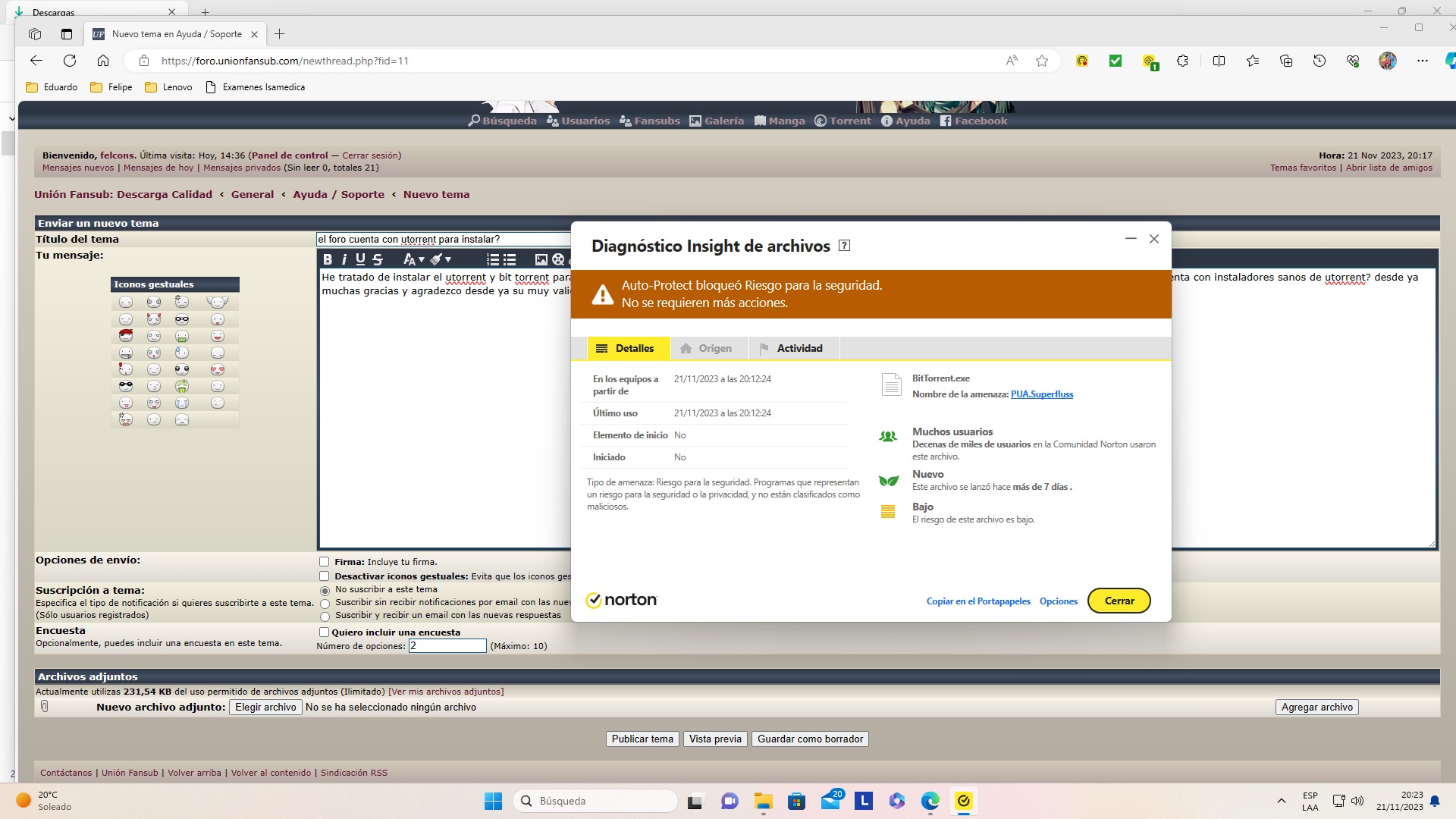Open Usuarios in the forum navigation
Image resolution: width=1456 pixels, height=819 pixels.
[578, 121]
